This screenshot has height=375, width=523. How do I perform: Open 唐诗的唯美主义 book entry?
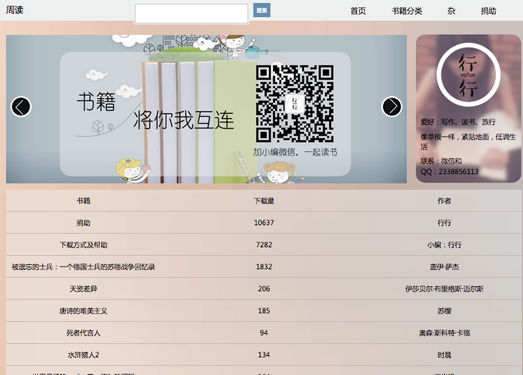pyautogui.click(x=83, y=311)
